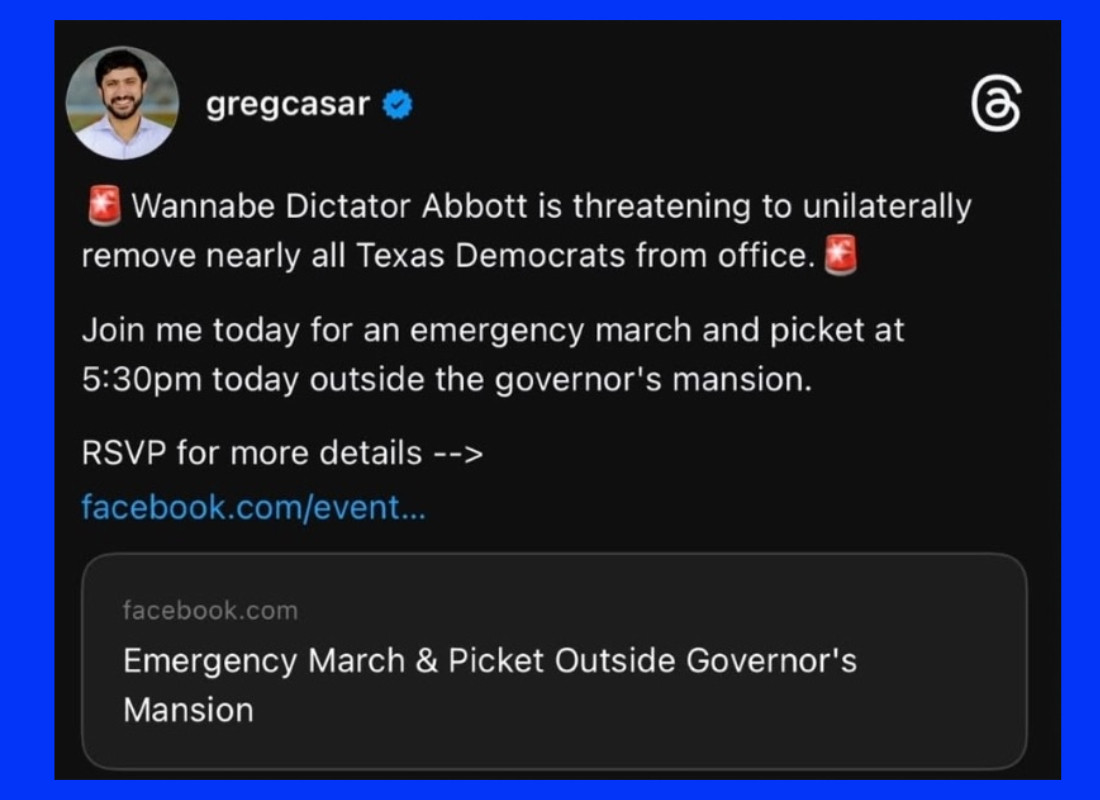Click the gray facebook.com domain label
This screenshot has width=1100, height=800.
click(210, 610)
